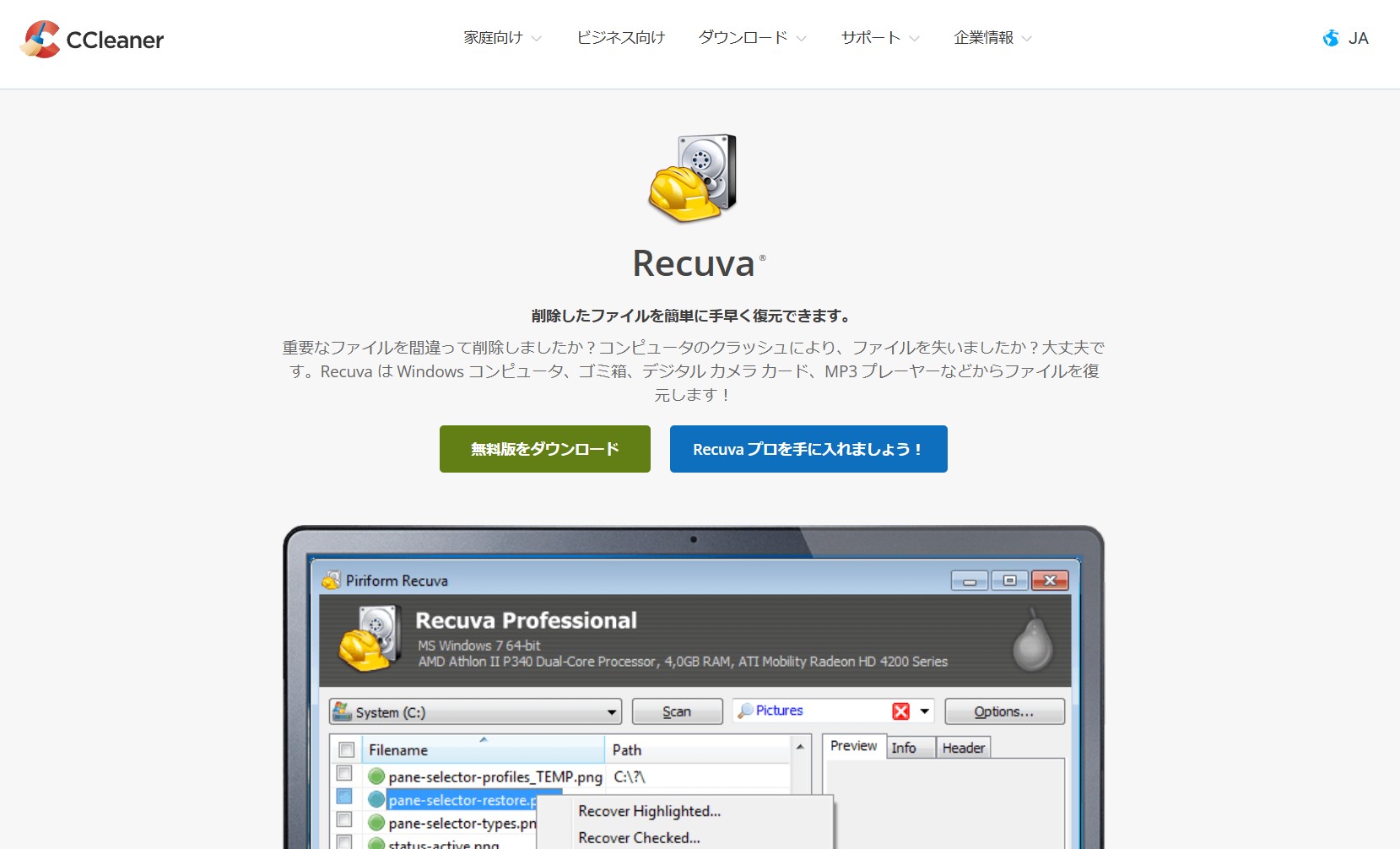Click the Piriform Recuva title bar icon
The image size is (1400, 849).
(332, 581)
